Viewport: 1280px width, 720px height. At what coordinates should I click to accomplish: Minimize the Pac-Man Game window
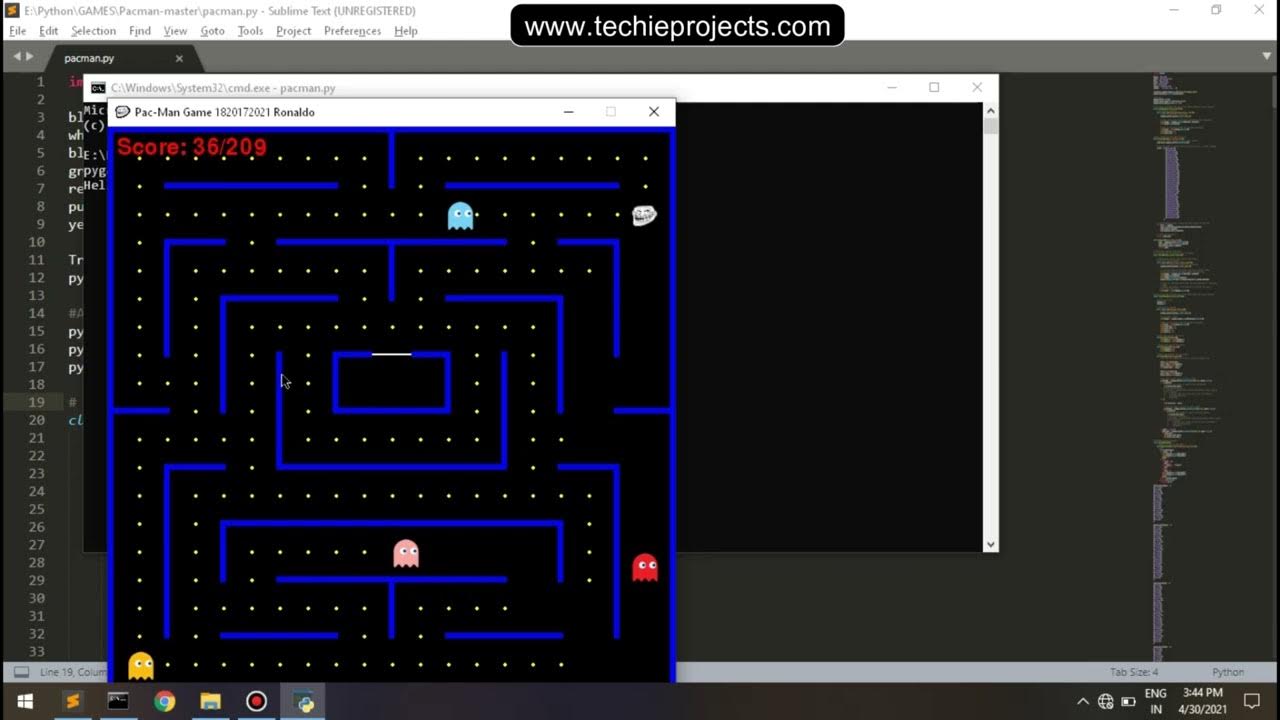pyautogui.click(x=568, y=112)
